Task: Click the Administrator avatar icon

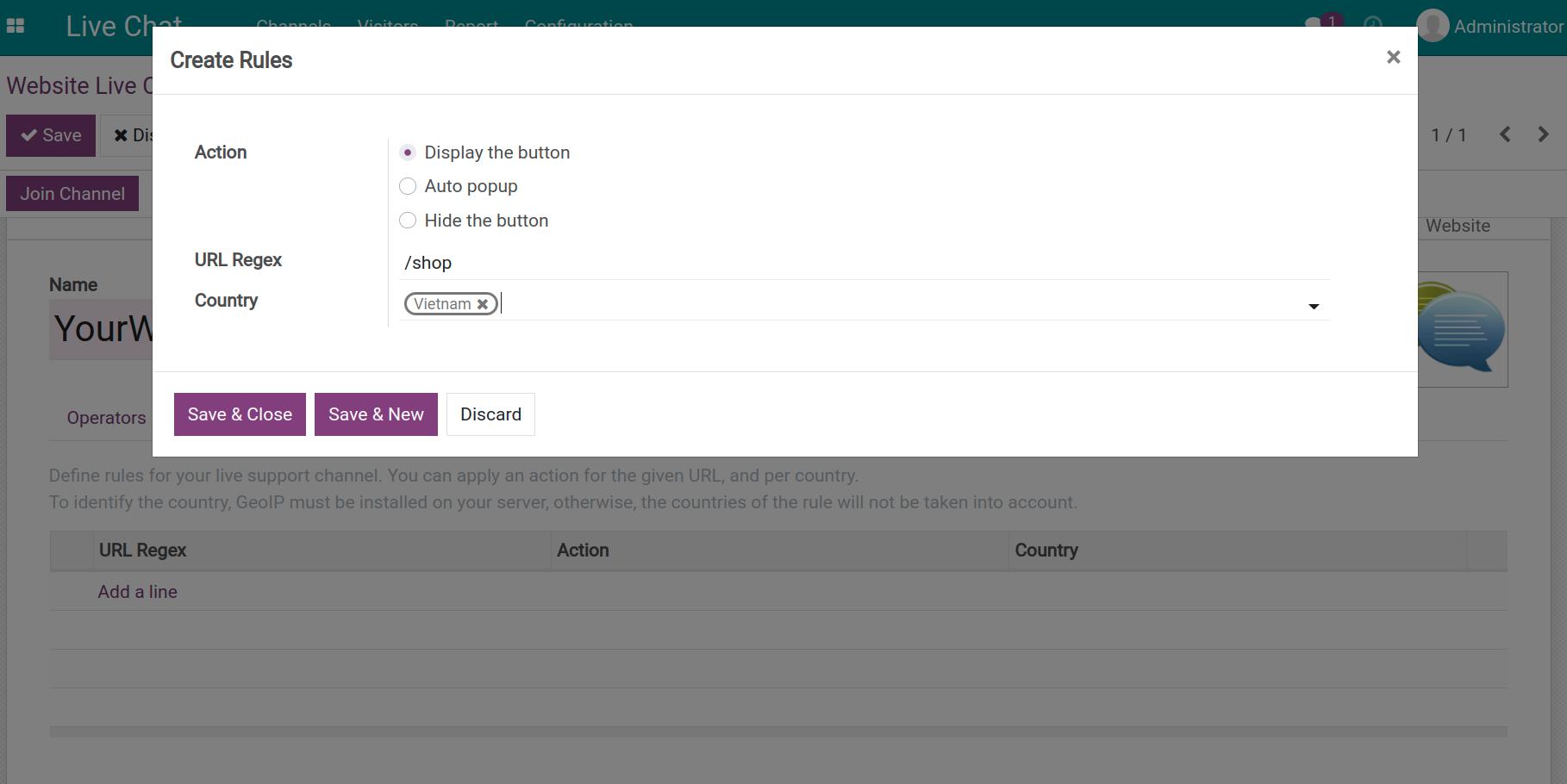Action: coord(1433,26)
